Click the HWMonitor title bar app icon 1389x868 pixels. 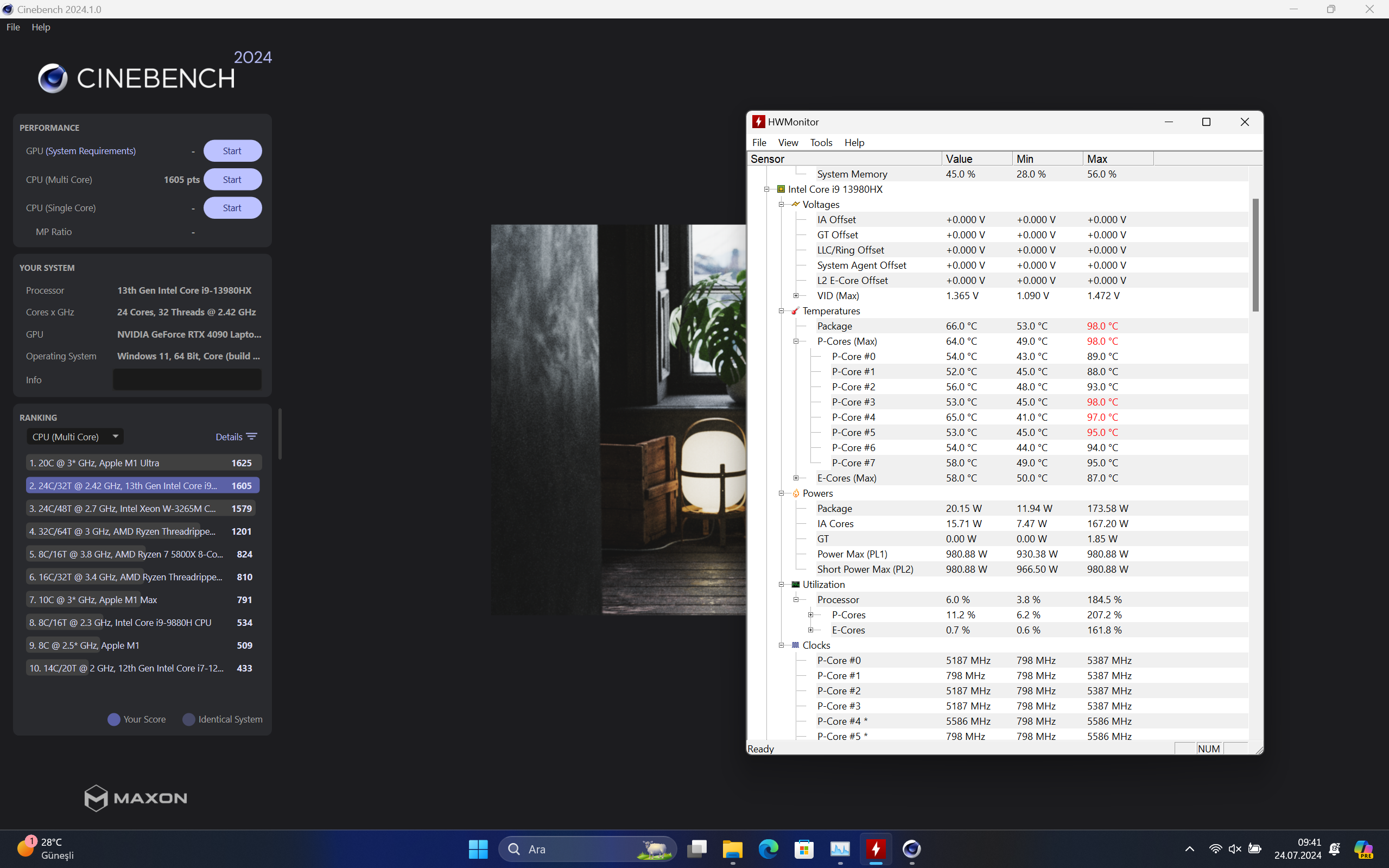point(758,122)
